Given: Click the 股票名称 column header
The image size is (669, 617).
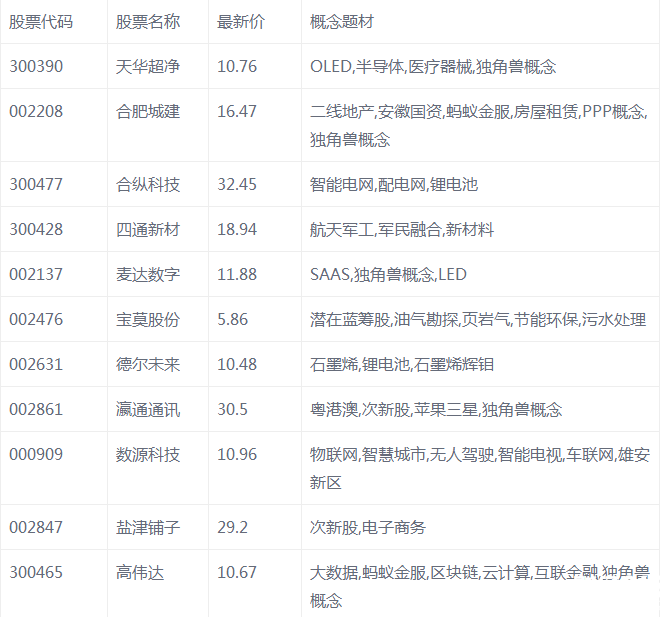Looking at the screenshot, I should (x=148, y=22).
